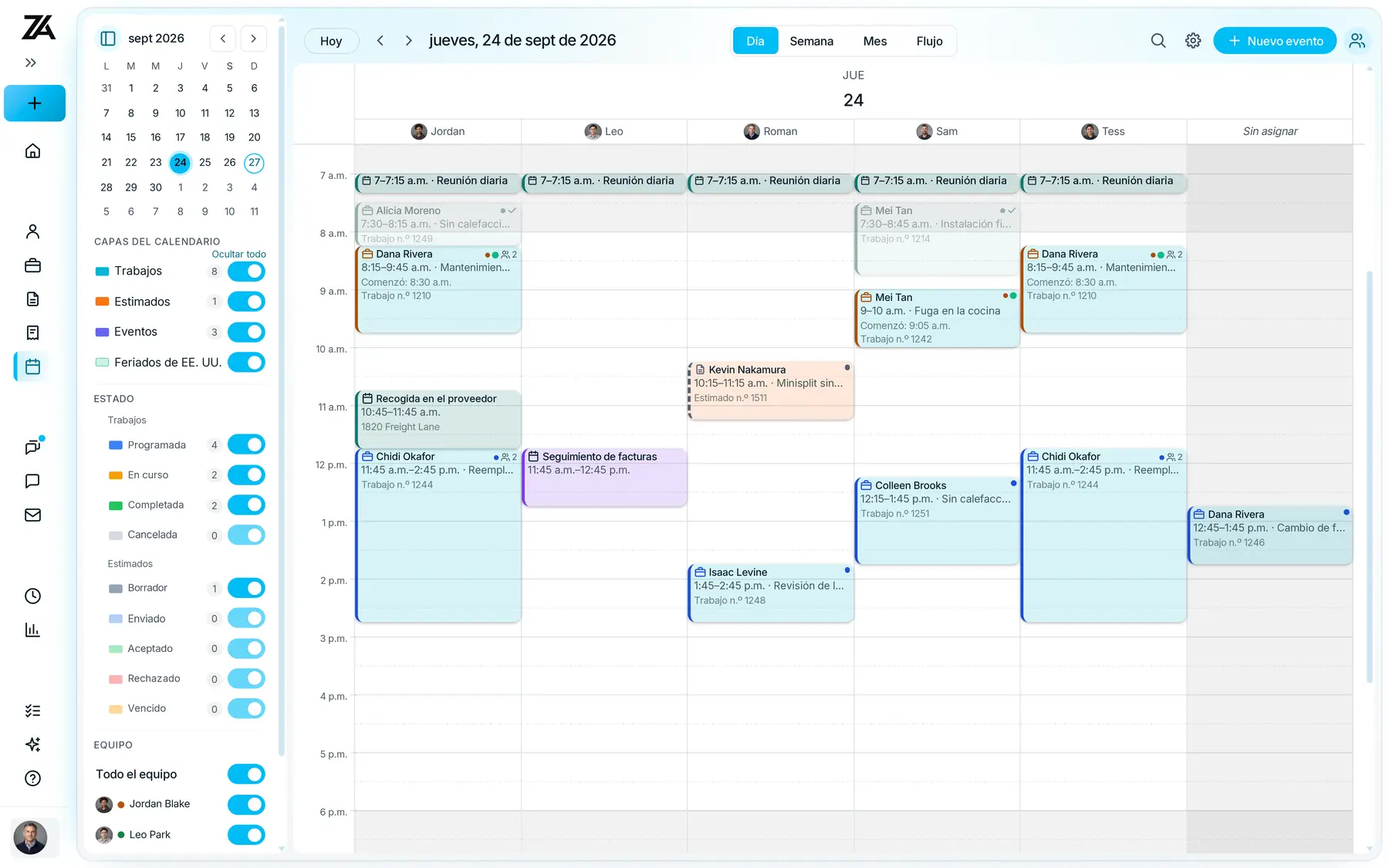Select day 27 in mini calendar
This screenshot has width=1389, height=868.
[x=254, y=163]
